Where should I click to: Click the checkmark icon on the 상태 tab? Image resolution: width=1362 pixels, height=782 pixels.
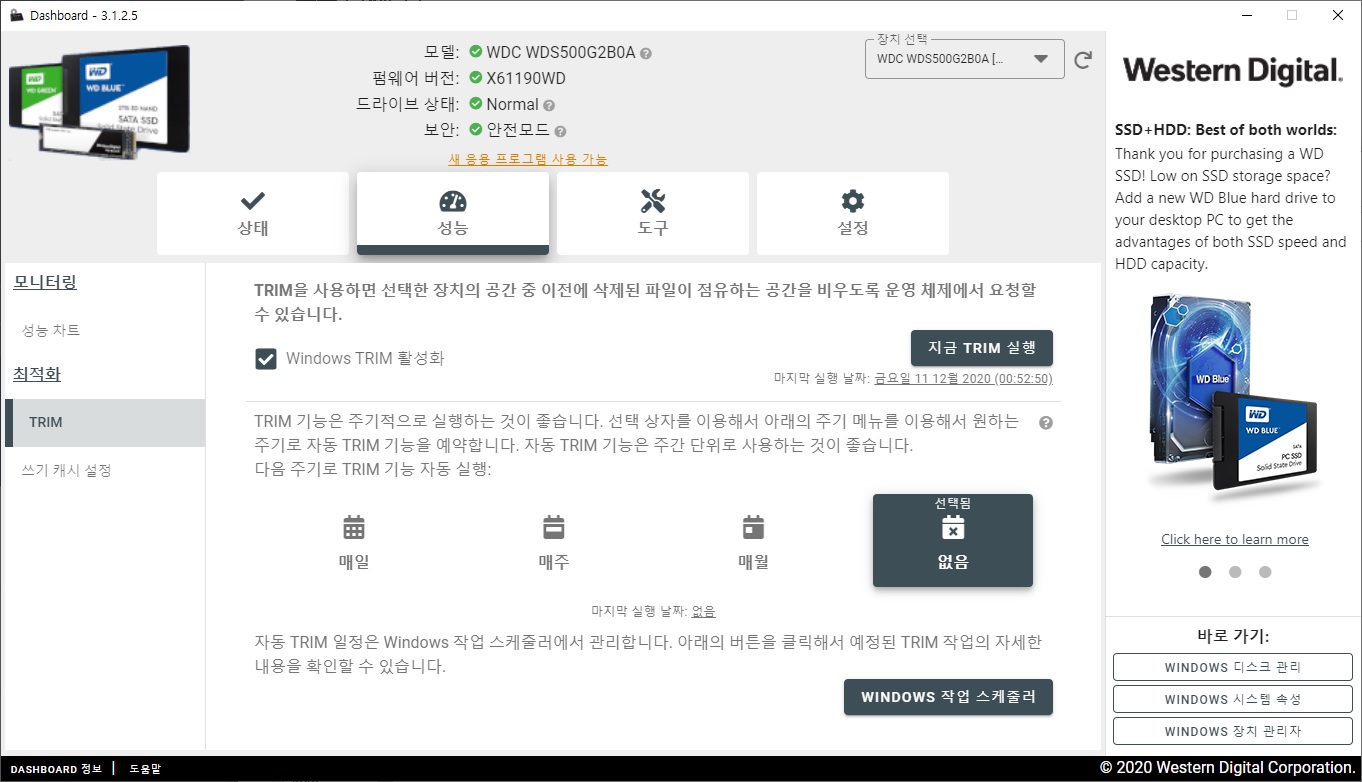[x=253, y=200]
